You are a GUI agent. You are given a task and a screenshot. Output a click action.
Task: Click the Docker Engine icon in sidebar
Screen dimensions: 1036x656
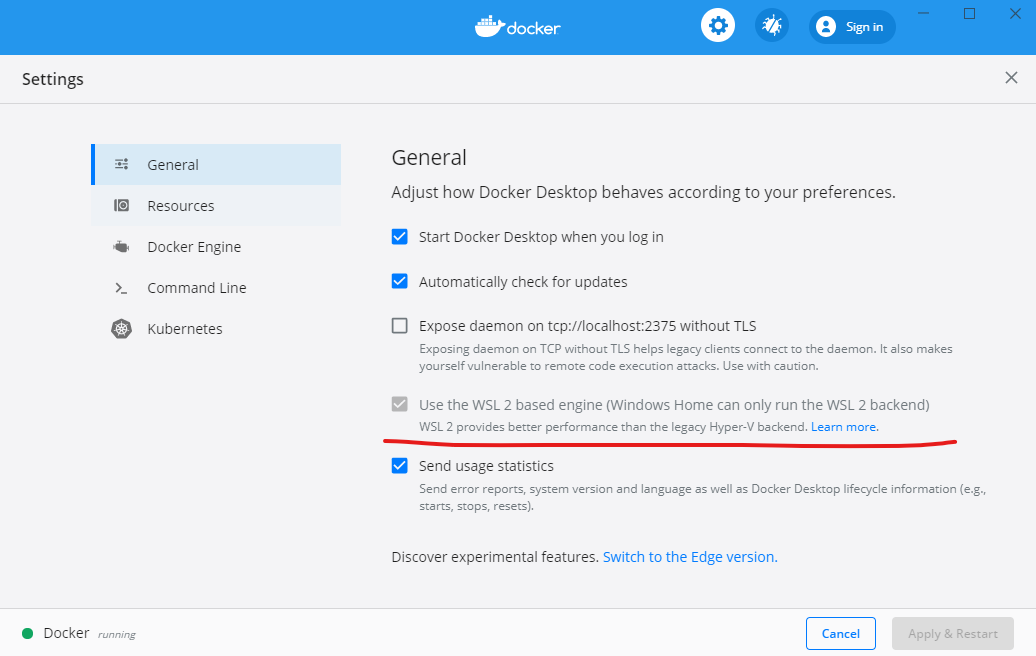tap(122, 246)
